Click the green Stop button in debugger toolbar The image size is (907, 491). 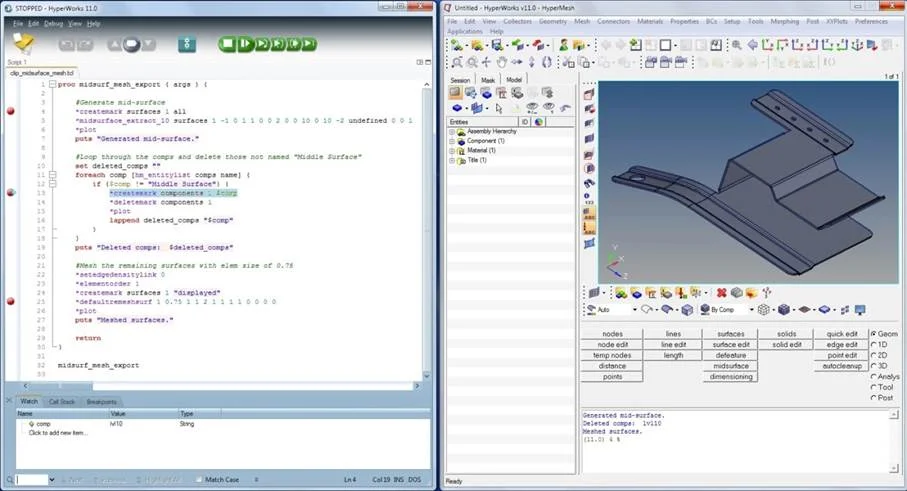pos(228,44)
